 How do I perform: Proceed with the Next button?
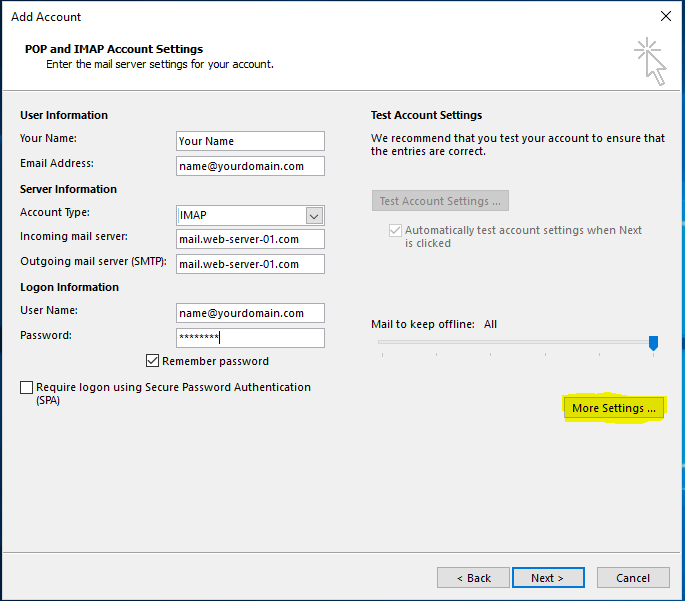pyautogui.click(x=547, y=578)
